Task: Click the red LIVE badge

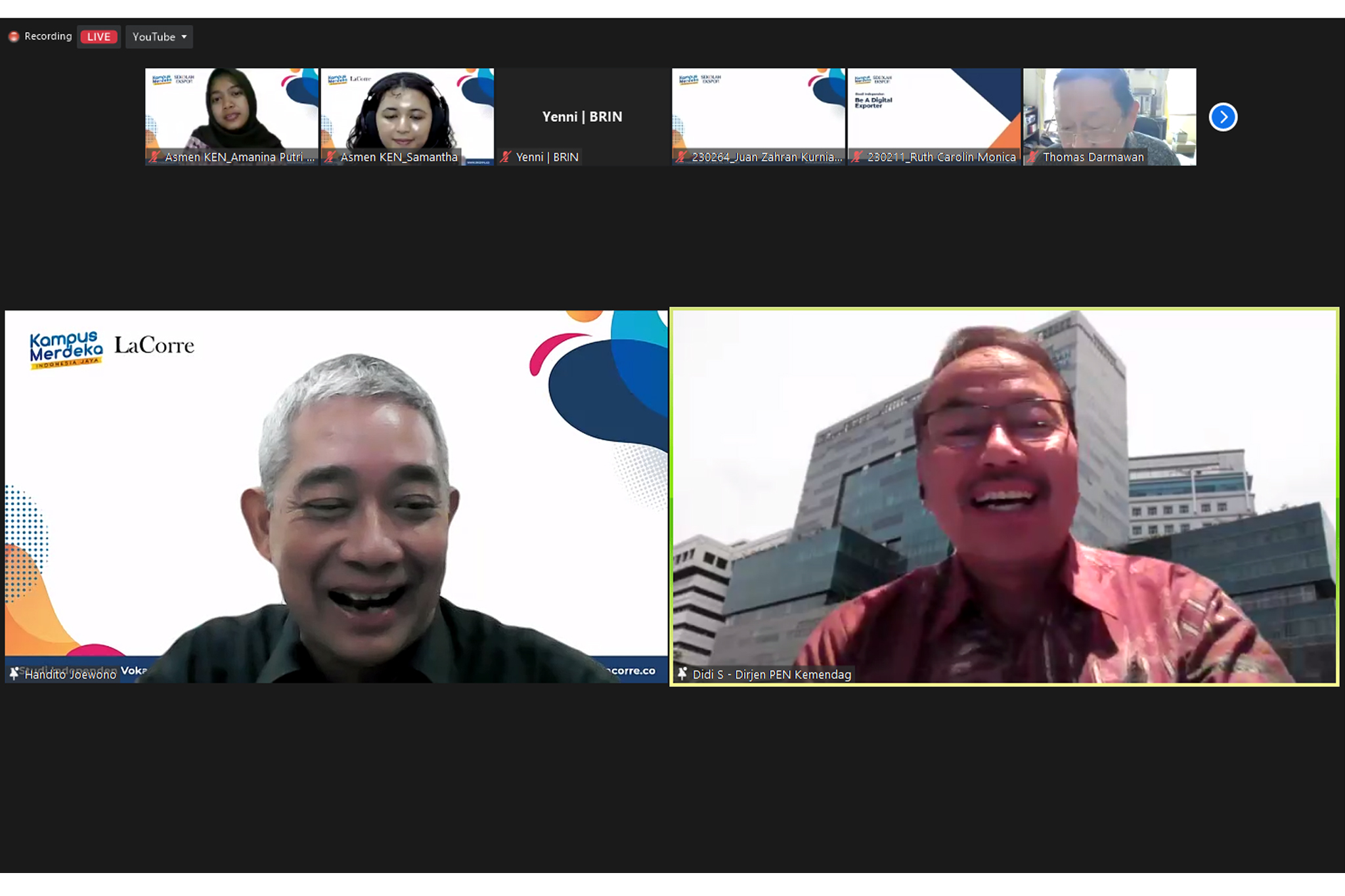Action: point(99,37)
